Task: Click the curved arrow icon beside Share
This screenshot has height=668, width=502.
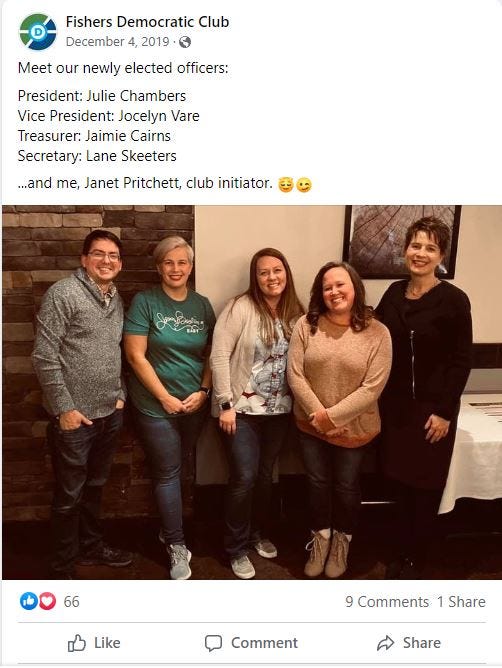Action: click(x=386, y=643)
